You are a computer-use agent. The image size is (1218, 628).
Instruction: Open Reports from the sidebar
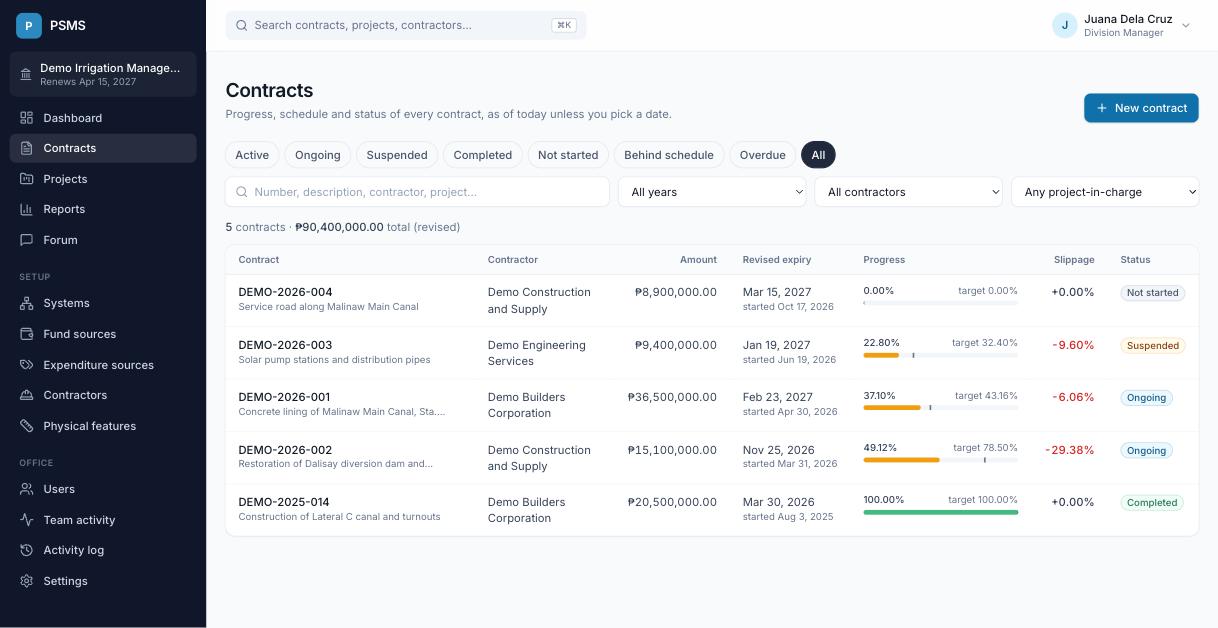[103, 209]
